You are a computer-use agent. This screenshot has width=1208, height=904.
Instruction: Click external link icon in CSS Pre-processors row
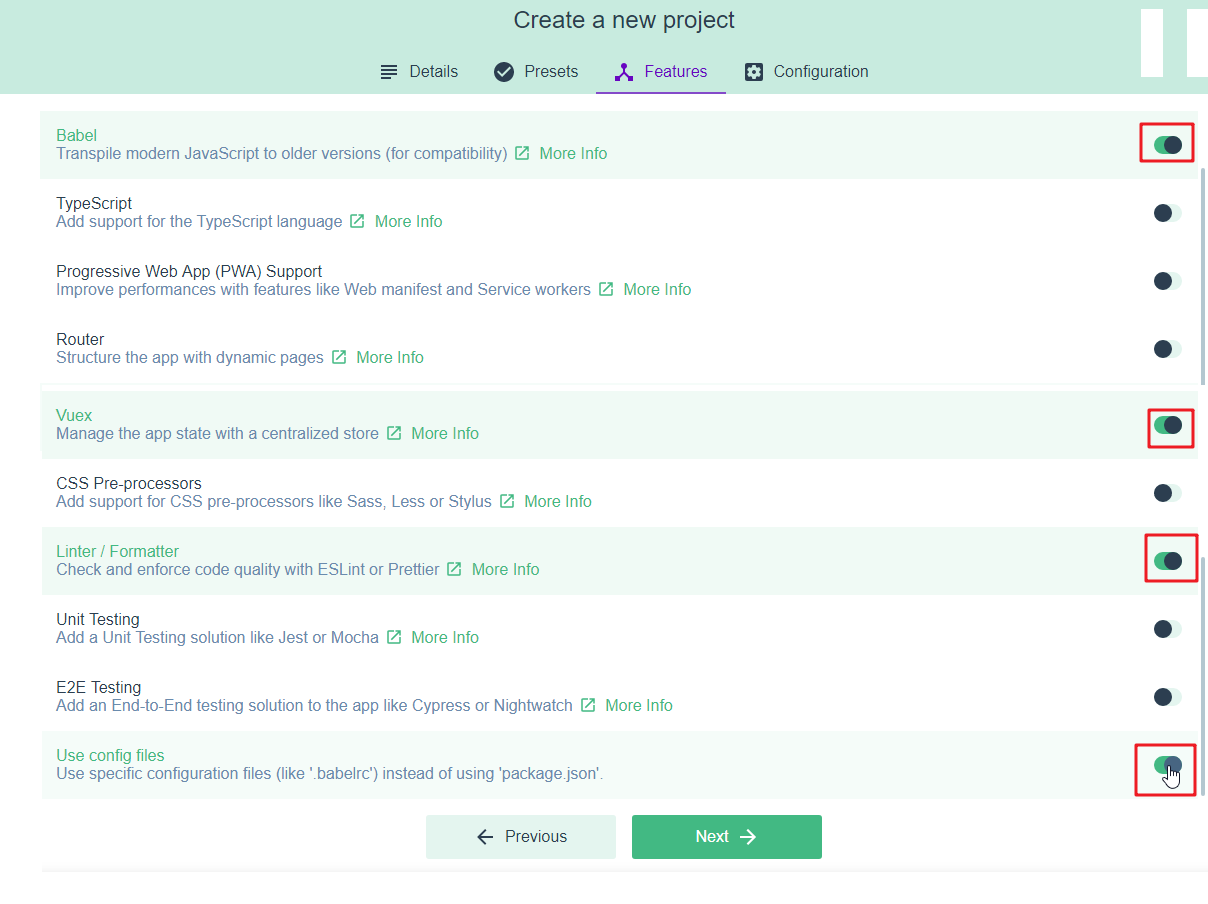[x=507, y=502]
